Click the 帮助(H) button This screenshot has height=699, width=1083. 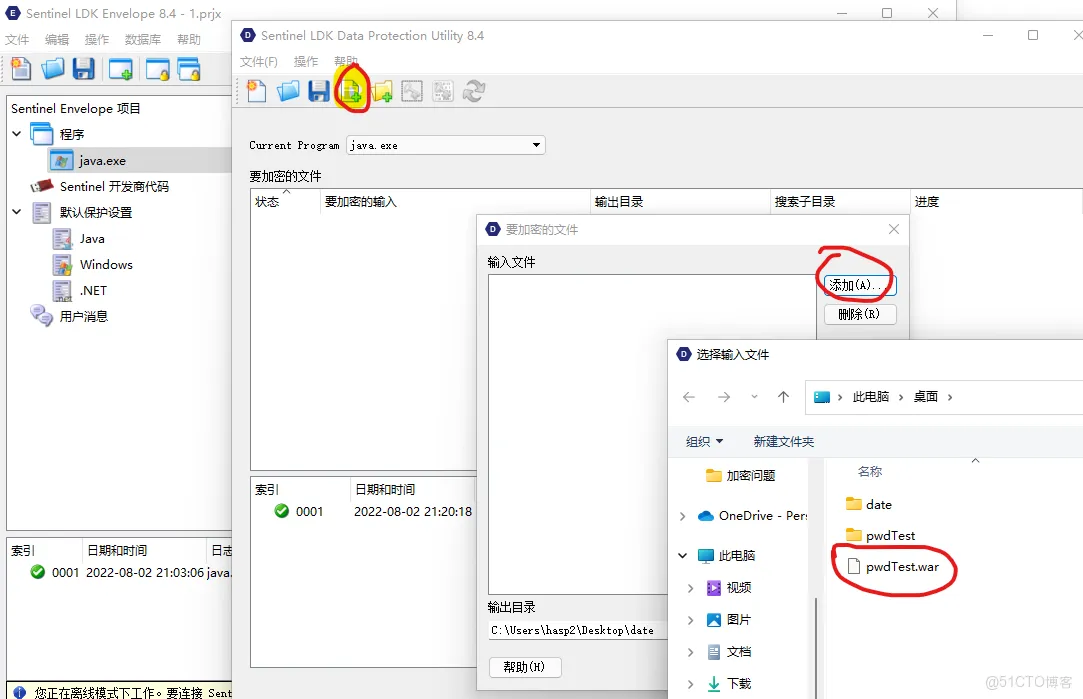click(525, 667)
